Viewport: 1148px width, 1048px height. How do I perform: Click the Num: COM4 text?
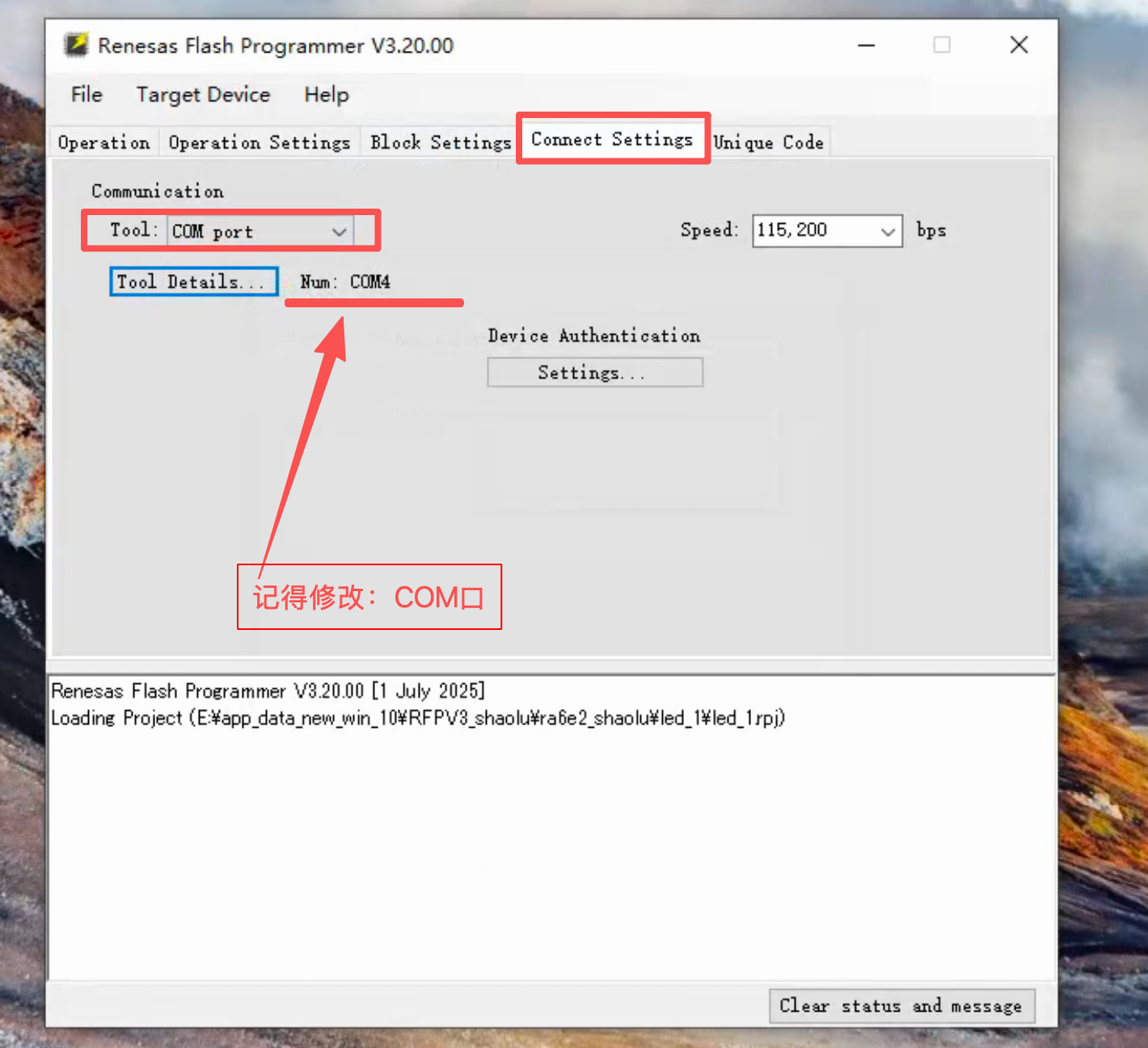(345, 281)
